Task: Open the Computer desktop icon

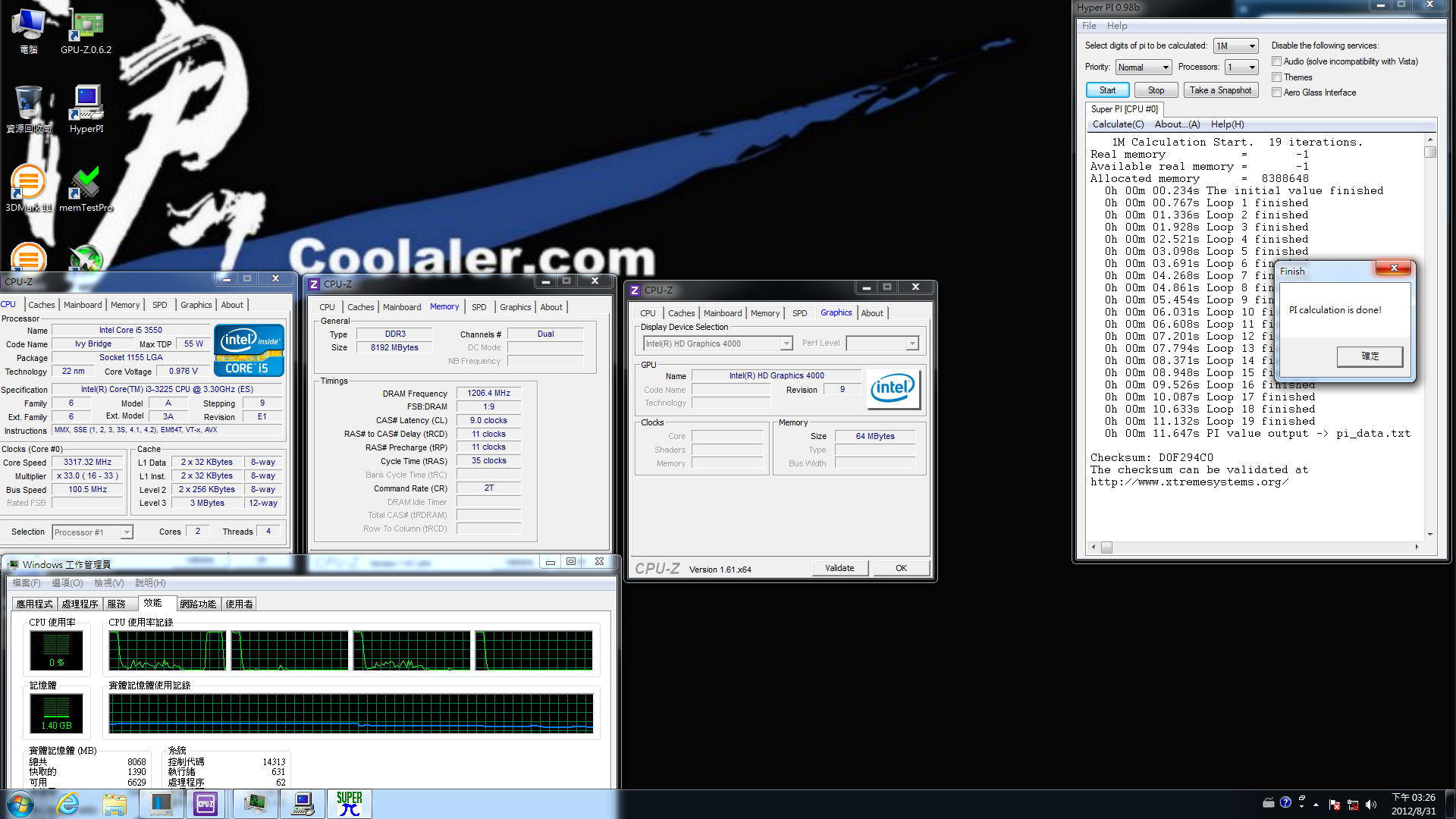Action: coord(28,30)
